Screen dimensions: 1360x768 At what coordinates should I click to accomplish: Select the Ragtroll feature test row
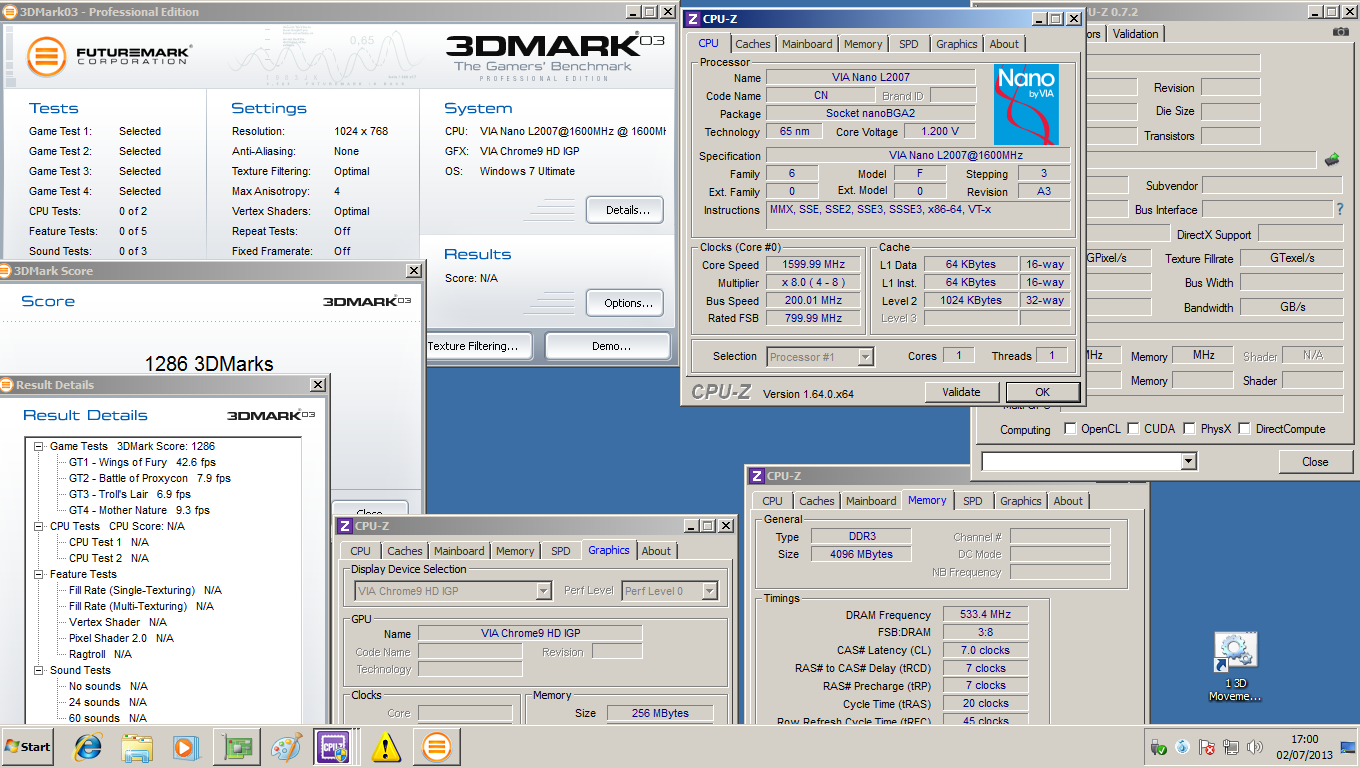100,654
